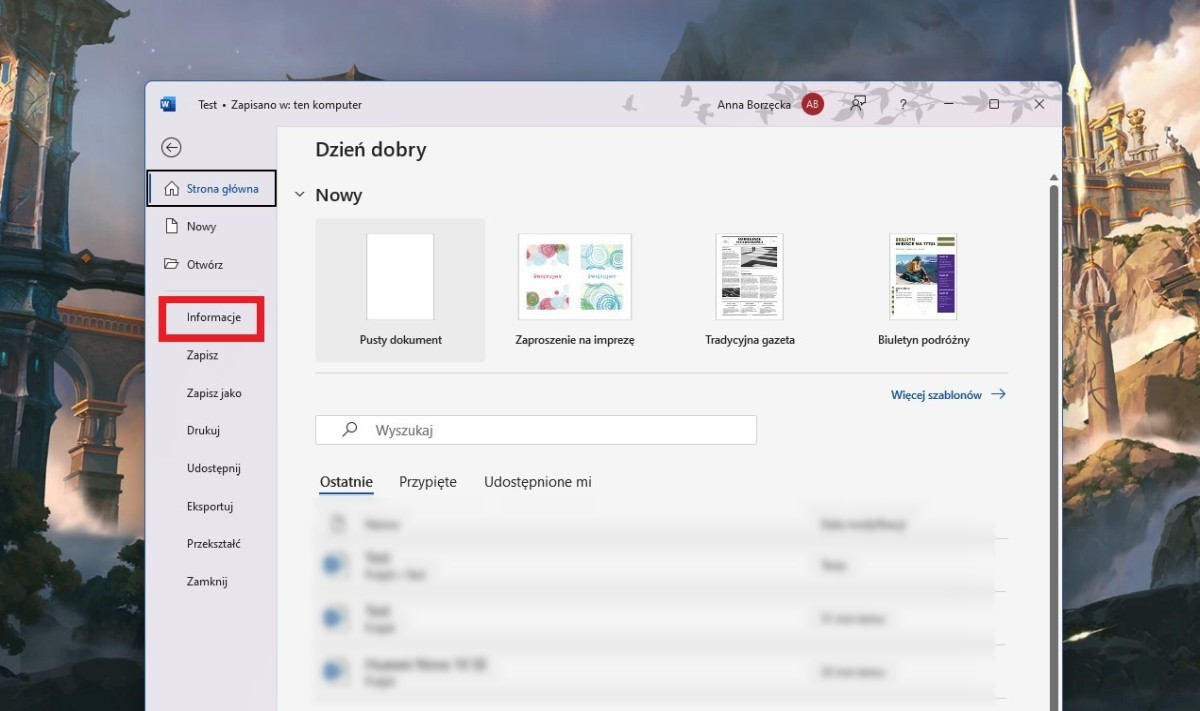Click the Strona główna home icon
Screen dimensions: 1200x711
pos(171,189)
